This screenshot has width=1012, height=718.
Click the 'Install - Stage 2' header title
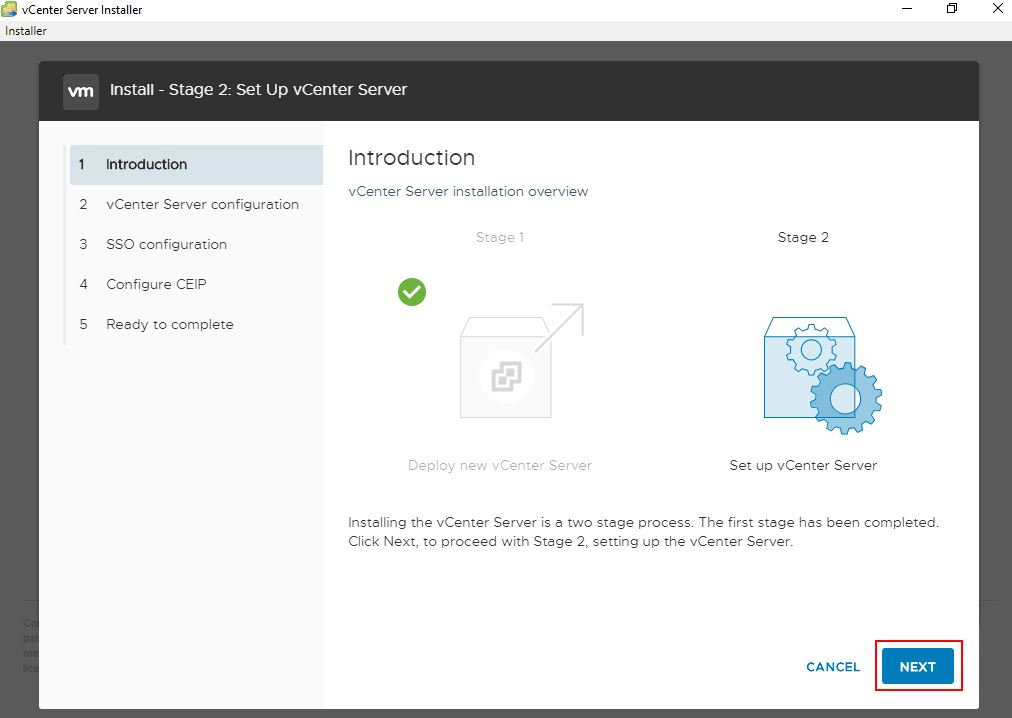pyautogui.click(x=258, y=90)
